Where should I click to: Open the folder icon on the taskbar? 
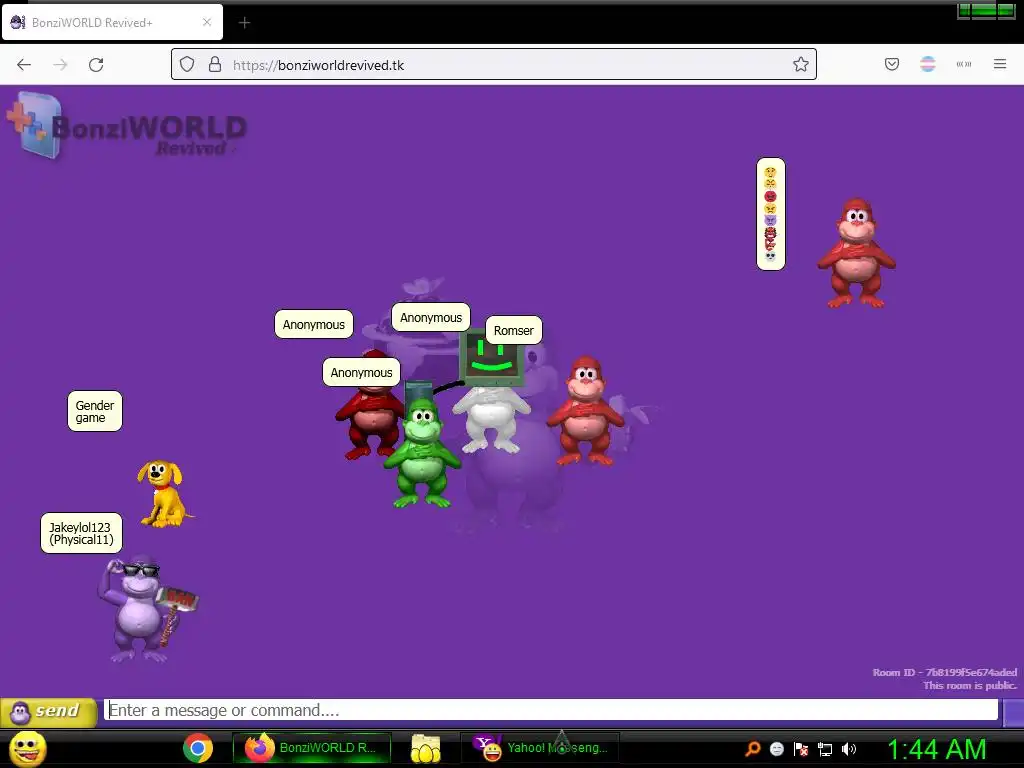click(x=426, y=748)
